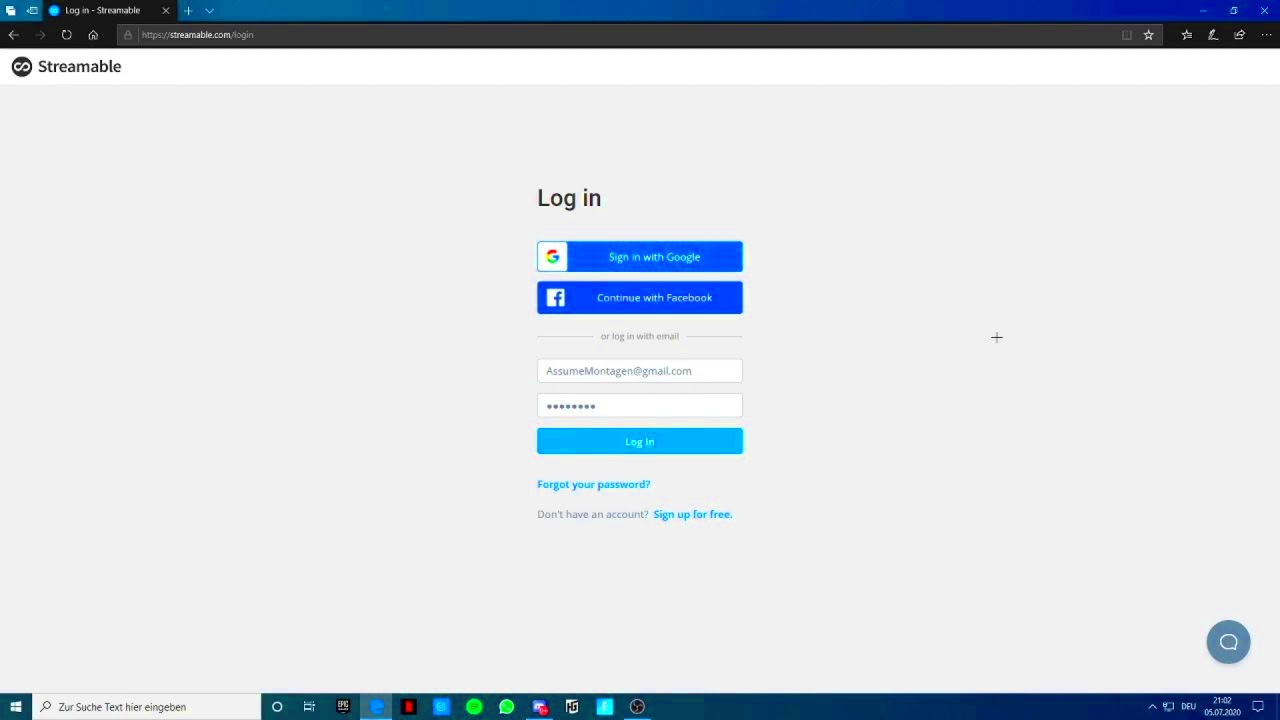Add notes with pen icon
This screenshot has width=1280, height=720.
coord(1213,35)
